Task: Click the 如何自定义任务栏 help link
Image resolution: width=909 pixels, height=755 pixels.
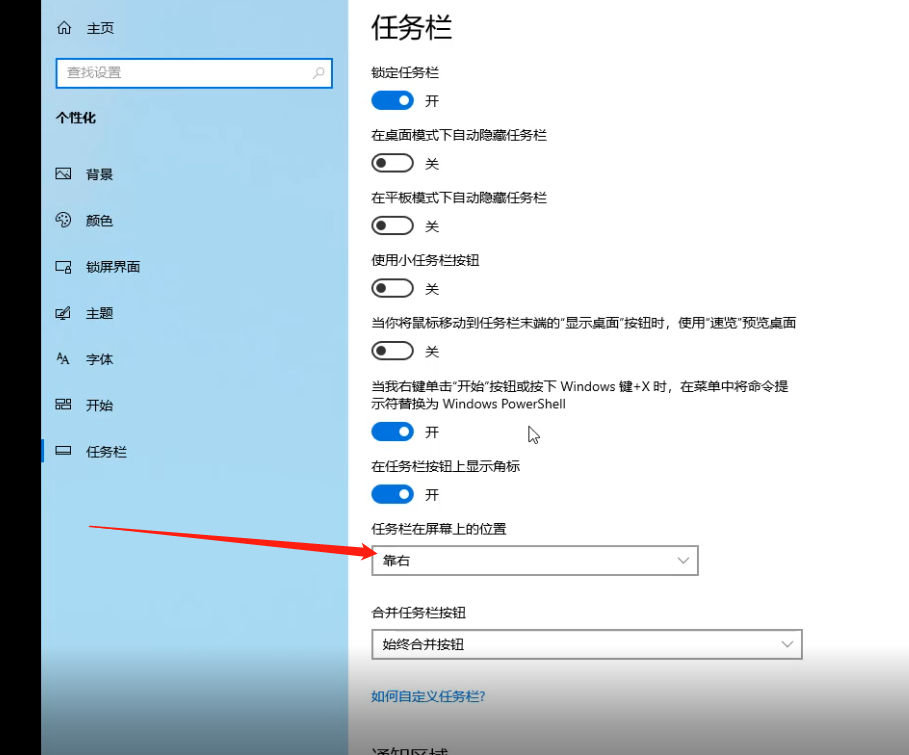Action: tap(427, 696)
